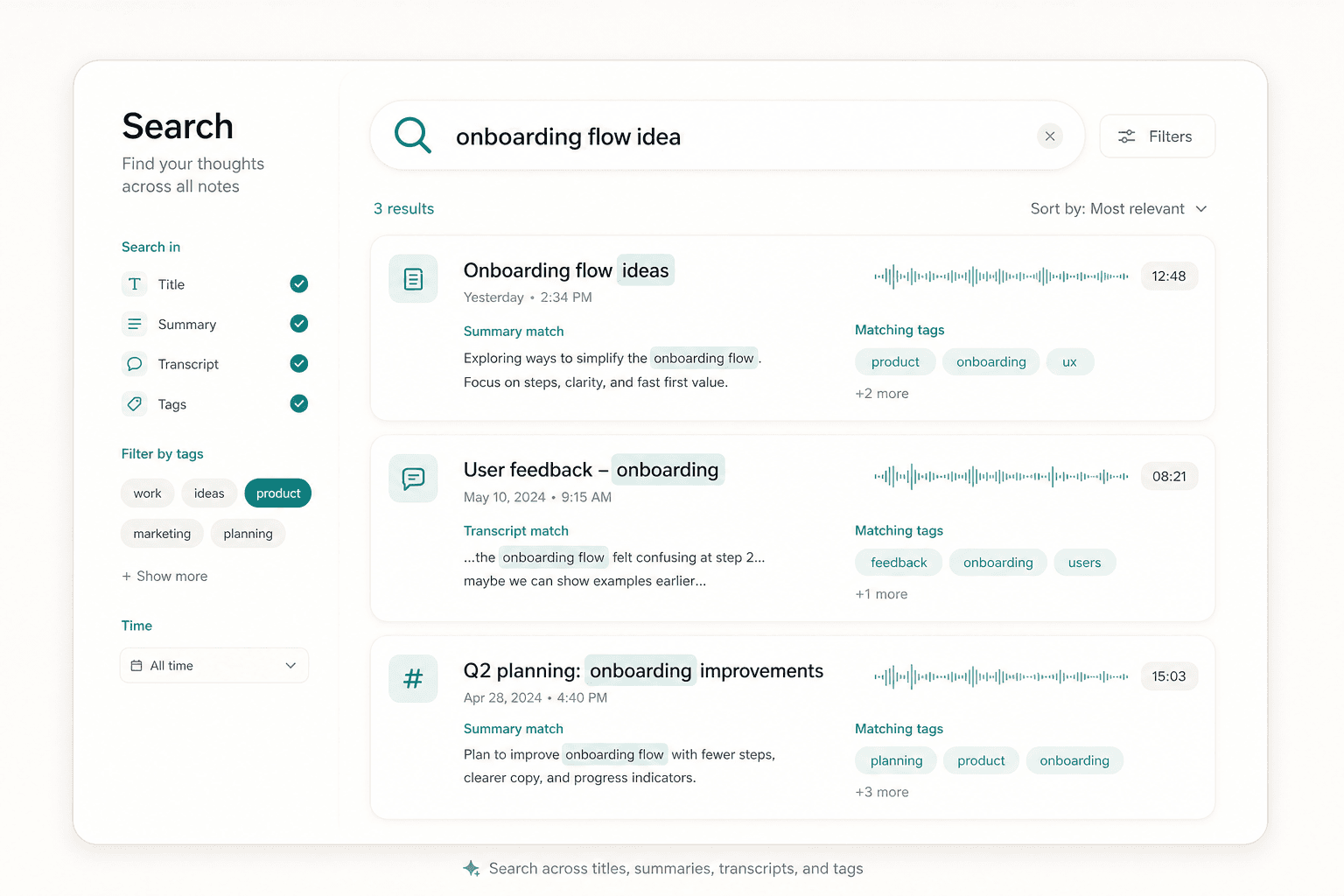Select the users tag chip
Viewport: 1344px width, 896px height.
click(1084, 563)
